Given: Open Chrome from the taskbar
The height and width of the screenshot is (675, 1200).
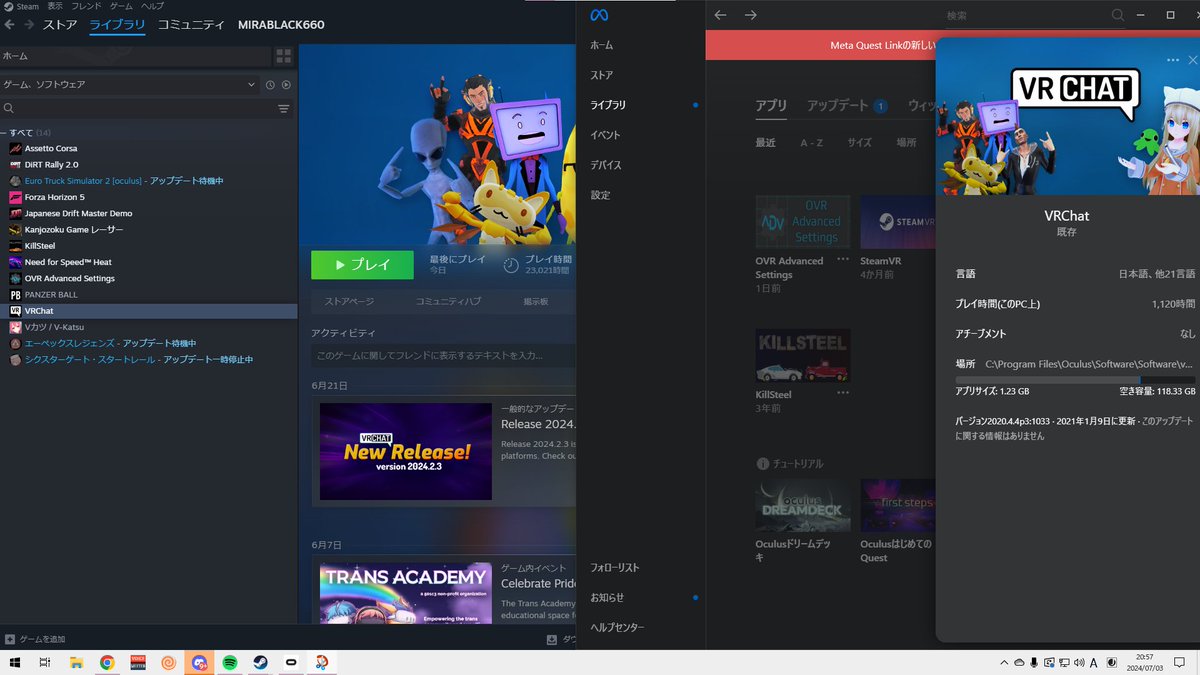Looking at the screenshot, I should click(106, 662).
